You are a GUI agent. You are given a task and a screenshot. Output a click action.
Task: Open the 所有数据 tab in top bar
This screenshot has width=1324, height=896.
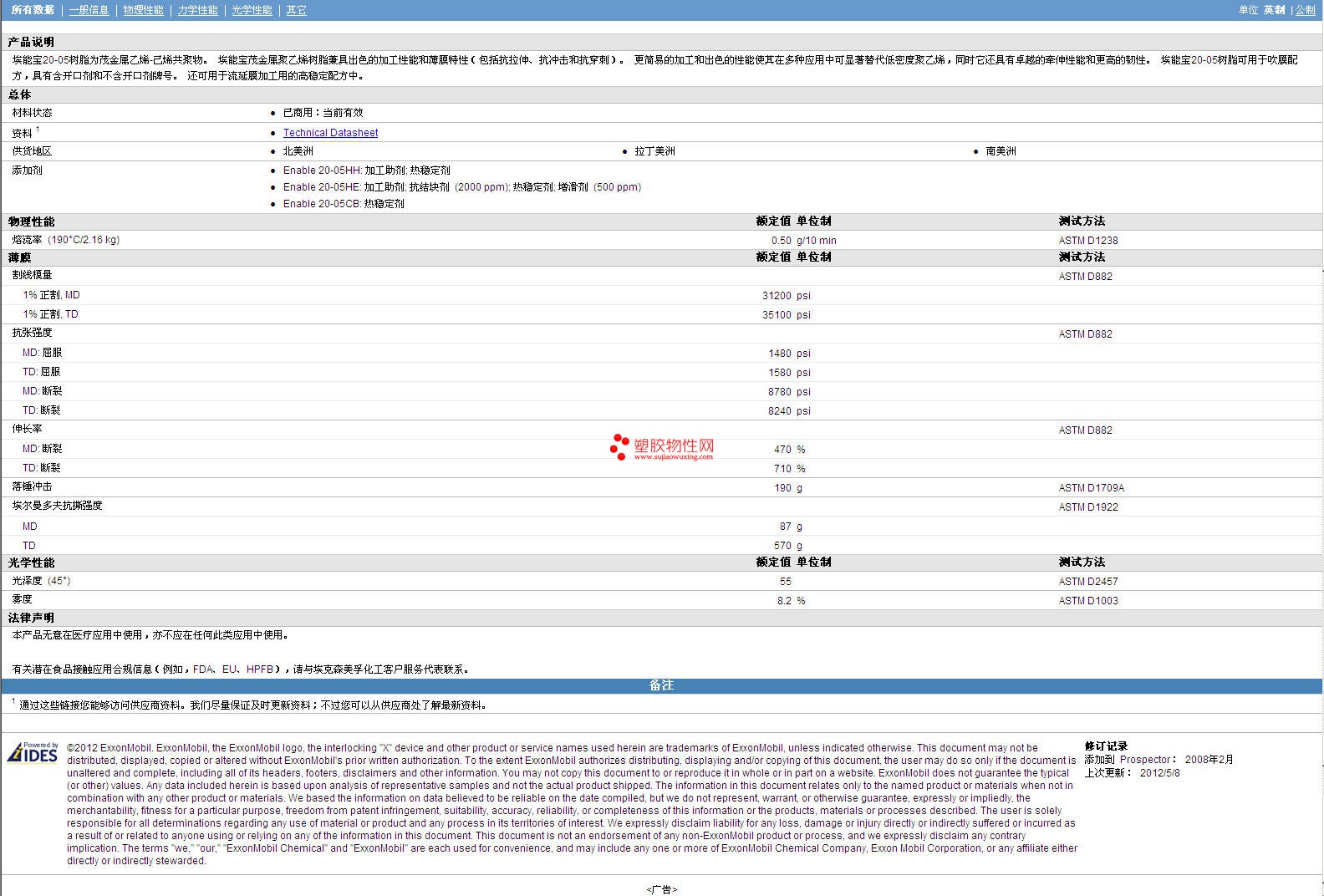click(33, 10)
